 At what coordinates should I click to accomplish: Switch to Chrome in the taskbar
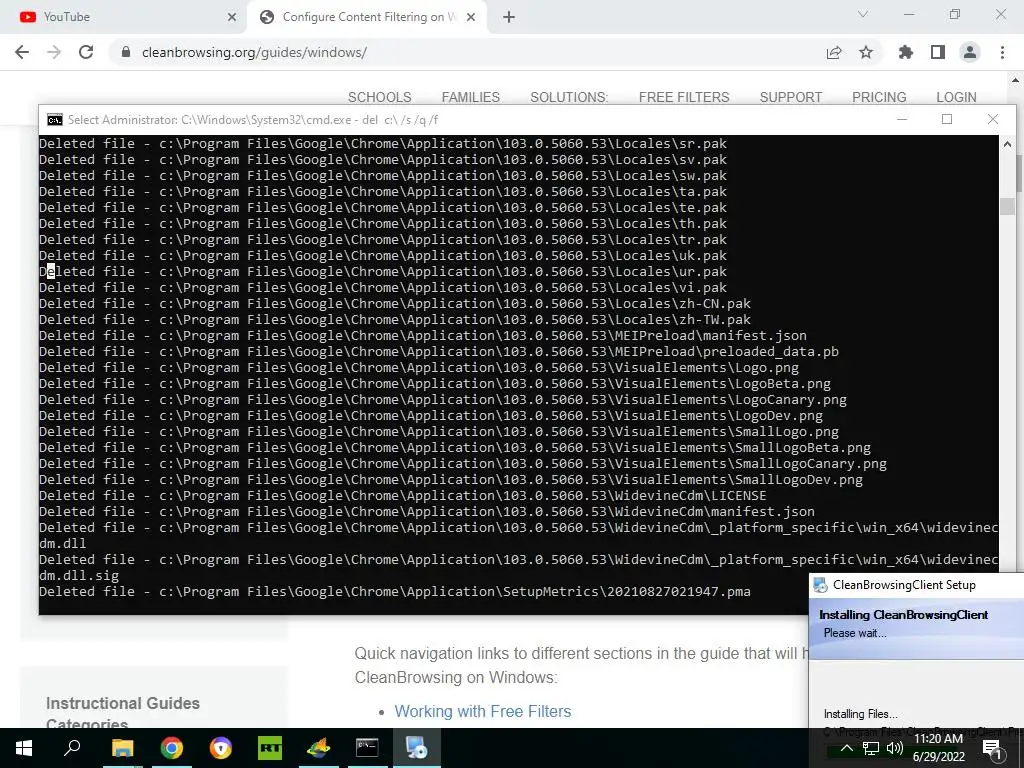(x=172, y=748)
